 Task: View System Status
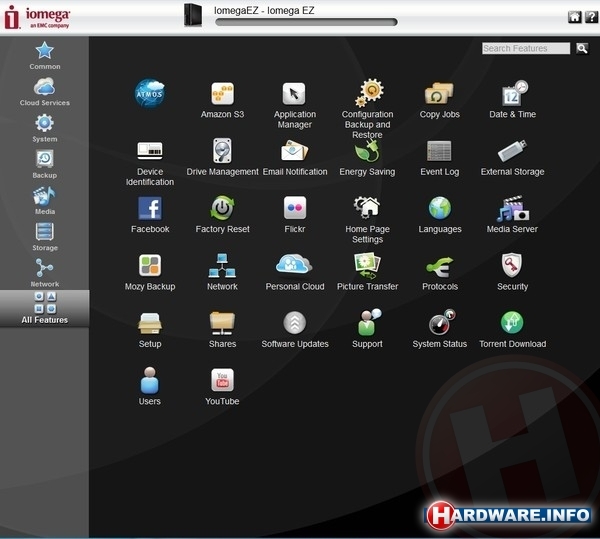[x=439, y=329]
